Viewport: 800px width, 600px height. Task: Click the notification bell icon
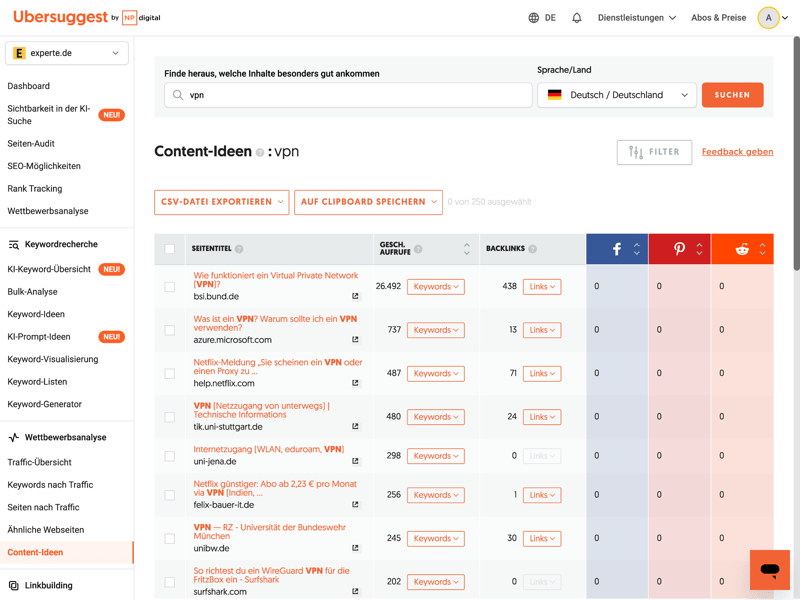[577, 18]
